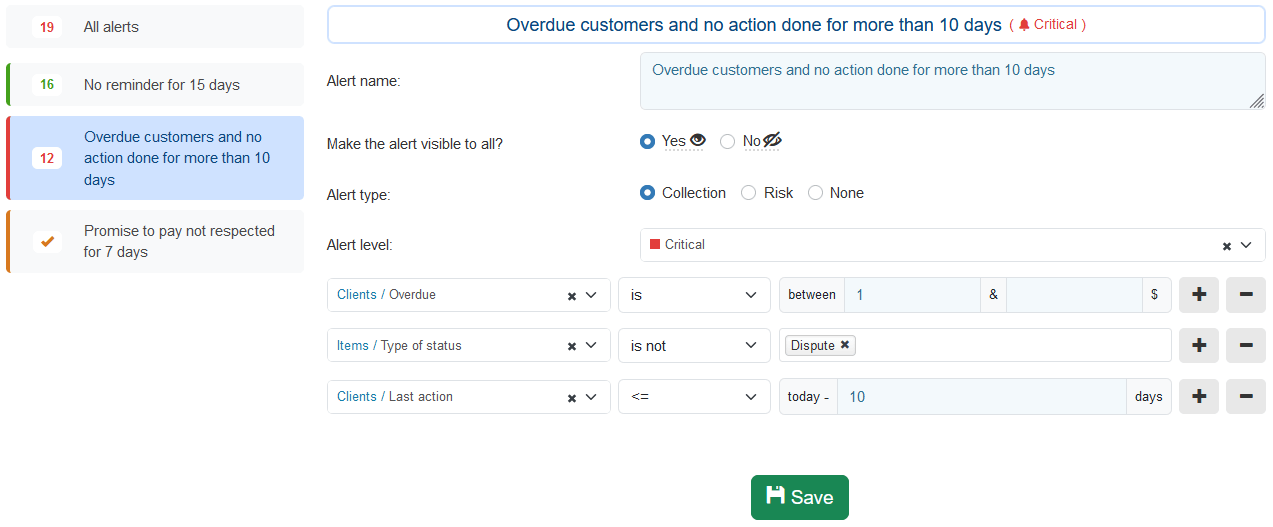The height and width of the screenshot is (527, 1273).
Task: Remove the Type of status condition row
Action: [x=1245, y=346]
